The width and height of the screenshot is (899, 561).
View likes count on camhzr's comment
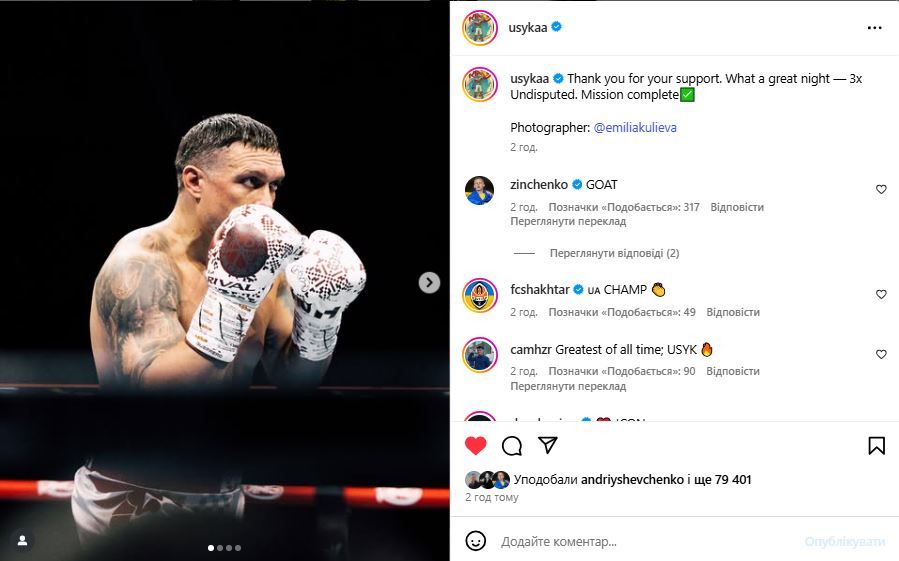point(622,371)
